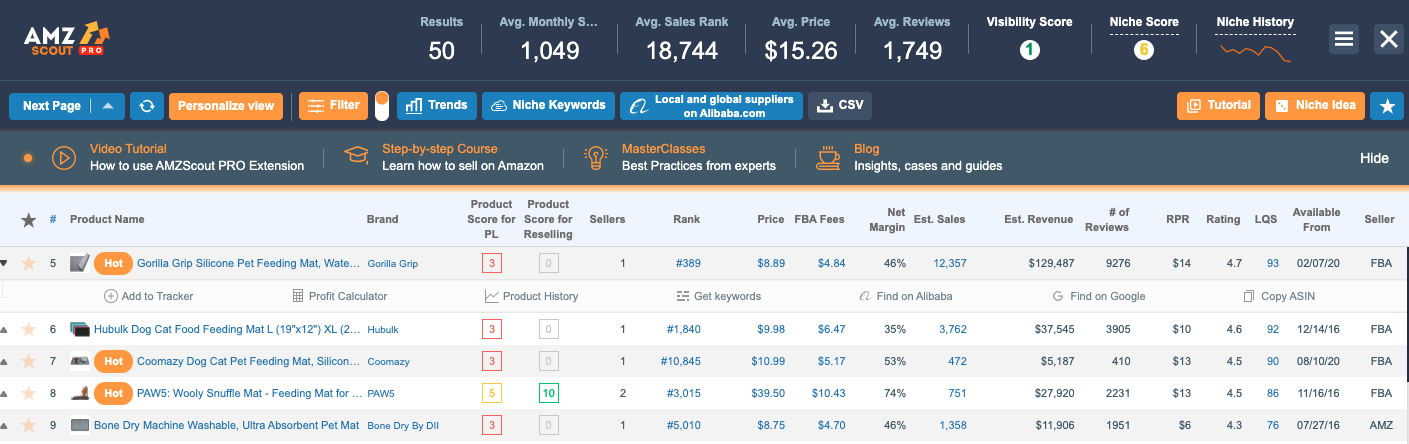The height and width of the screenshot is (444, 1409).
Task: Sort by Net Margin column header
Action: [888, 219]
